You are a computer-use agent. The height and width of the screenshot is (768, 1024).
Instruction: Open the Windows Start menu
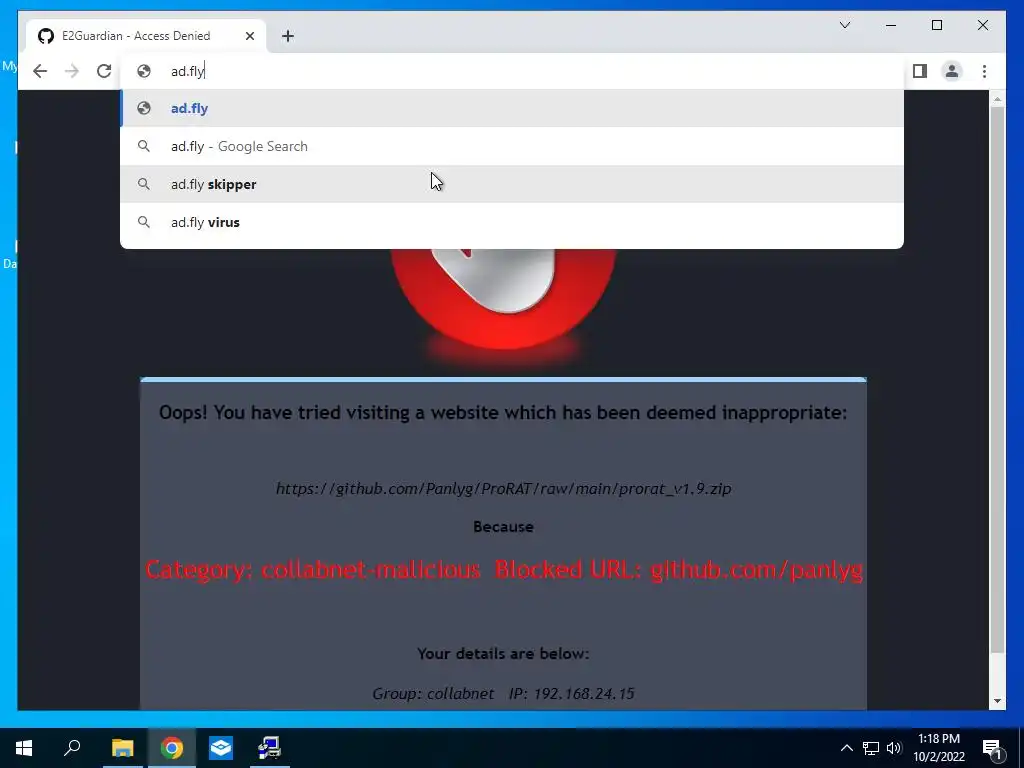pyautogui.click(x=24, y=748)
